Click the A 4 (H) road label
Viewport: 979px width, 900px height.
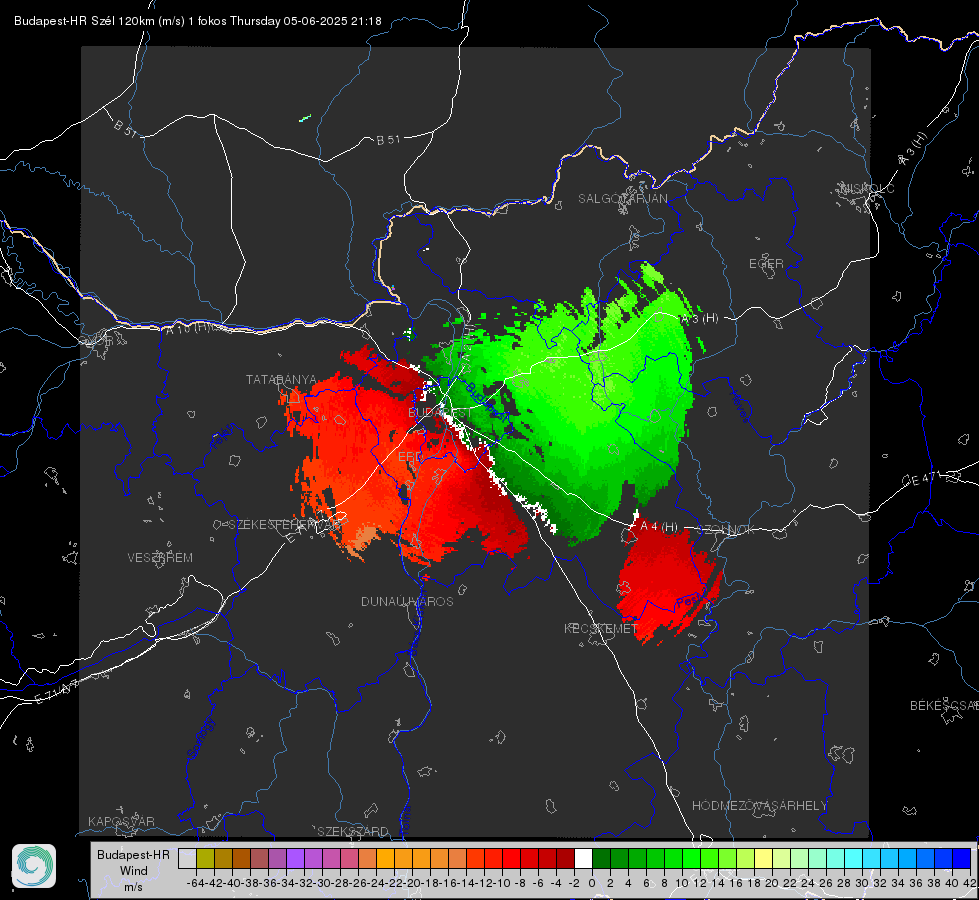pos(659,527)
